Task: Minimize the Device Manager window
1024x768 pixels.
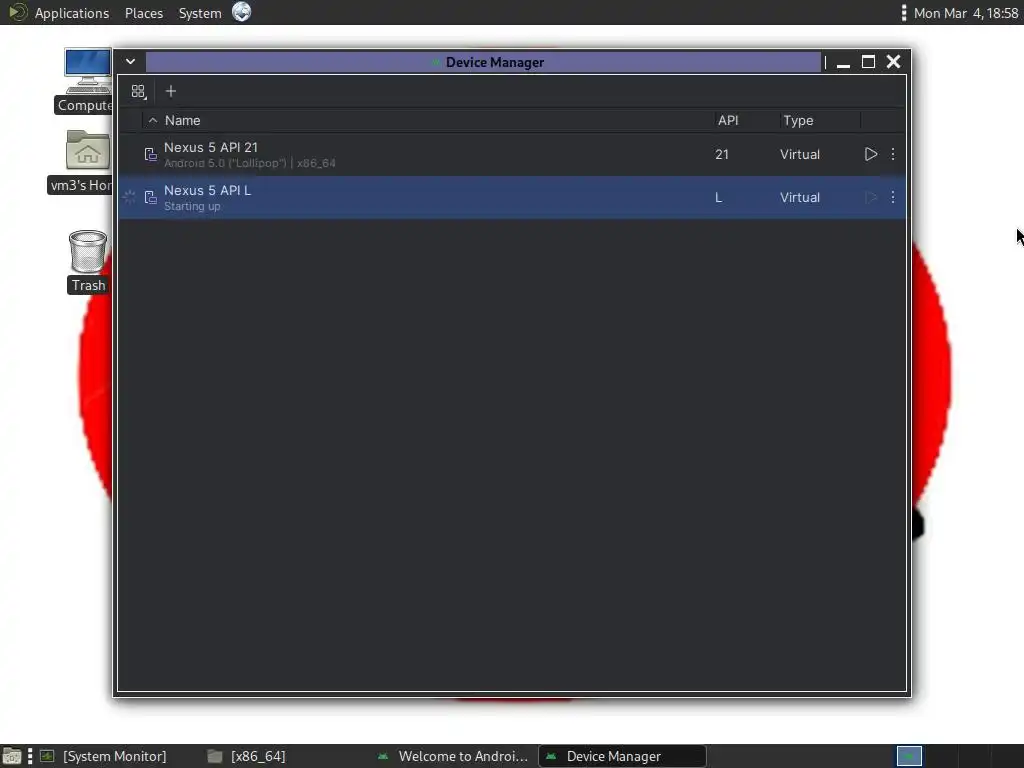Action: pos(843,63)
